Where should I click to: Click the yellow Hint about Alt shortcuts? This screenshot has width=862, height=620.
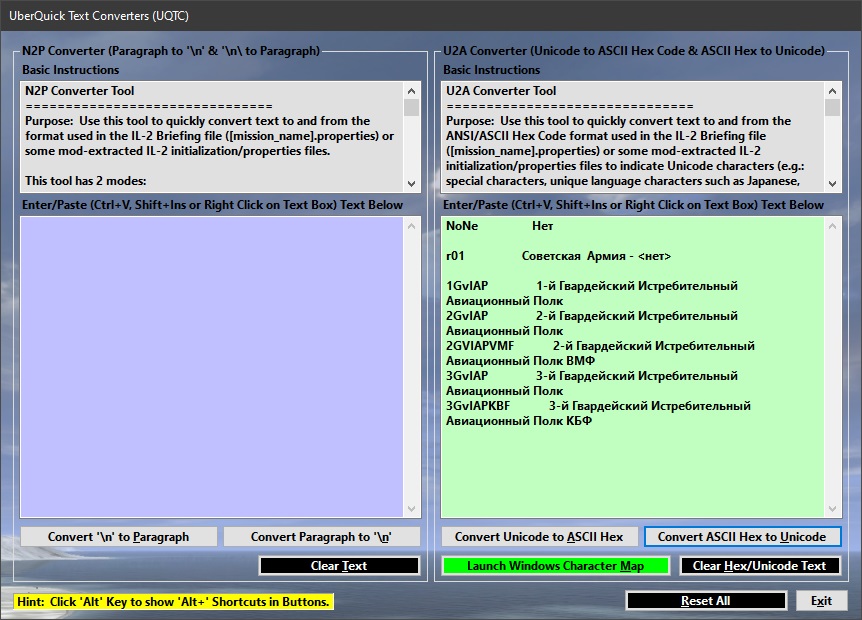point(173,602)
